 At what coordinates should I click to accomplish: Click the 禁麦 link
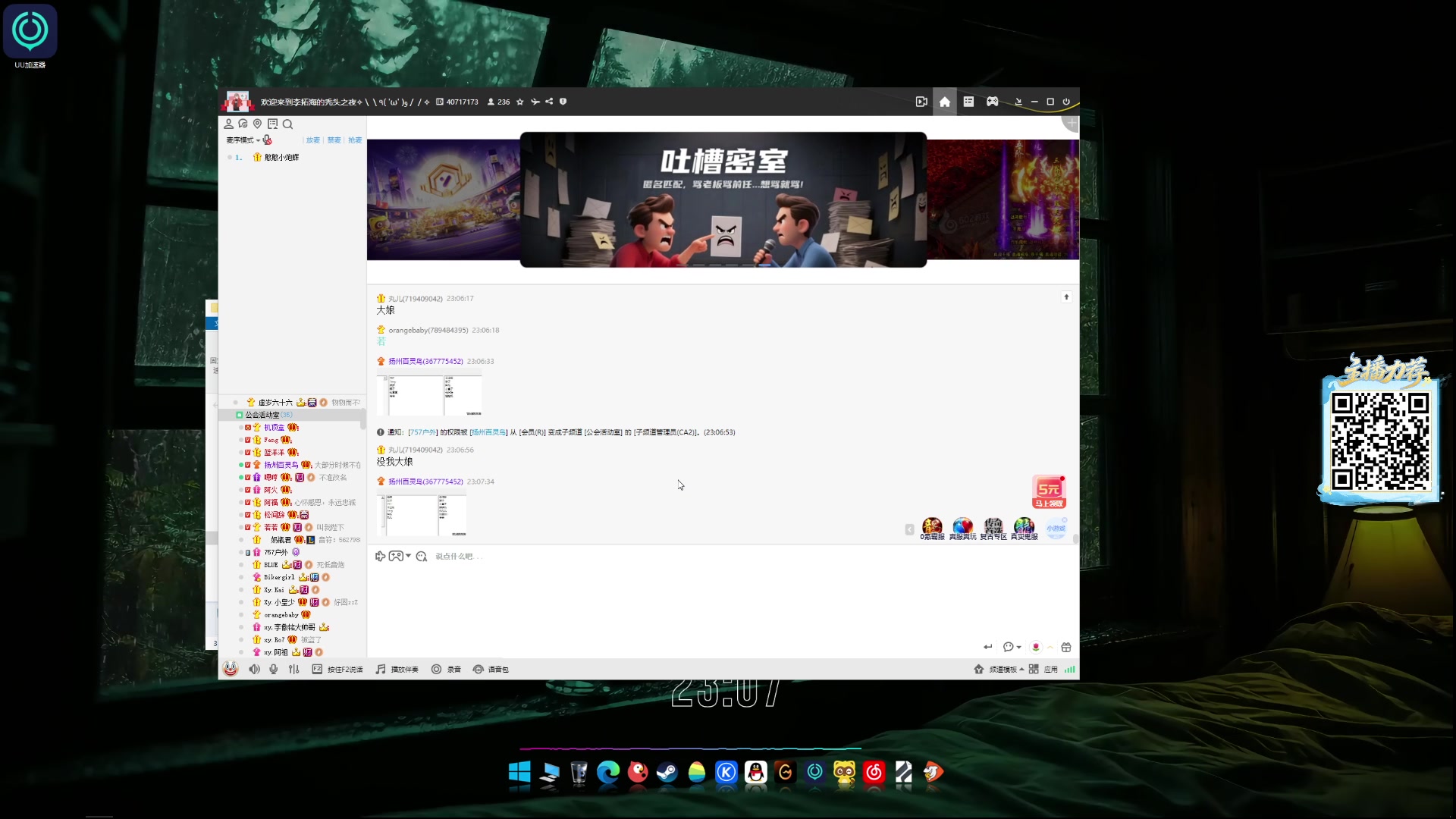click(334, 140)
